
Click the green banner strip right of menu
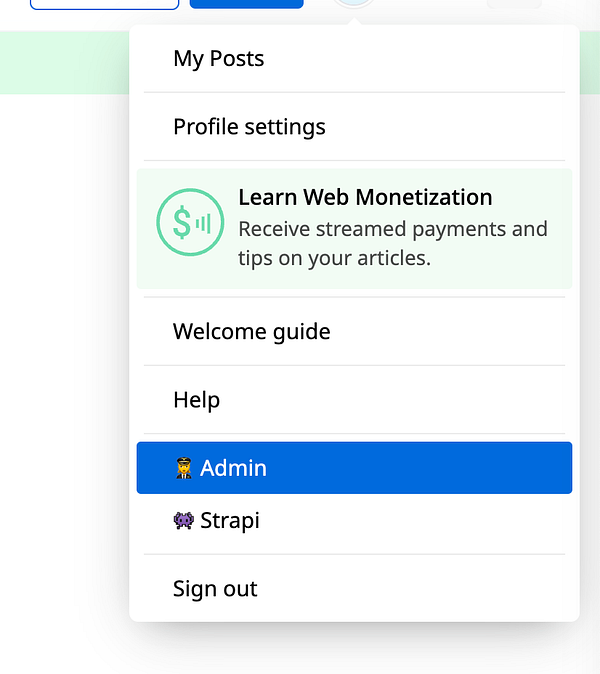point(590,63)
